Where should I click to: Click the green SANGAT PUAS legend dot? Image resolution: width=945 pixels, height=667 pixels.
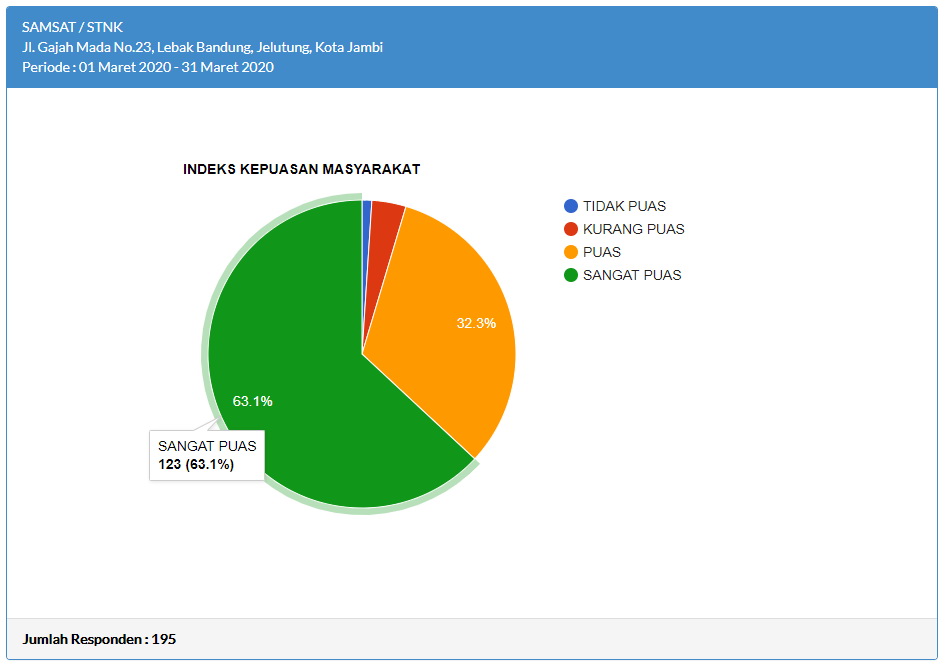coord(571,275)
